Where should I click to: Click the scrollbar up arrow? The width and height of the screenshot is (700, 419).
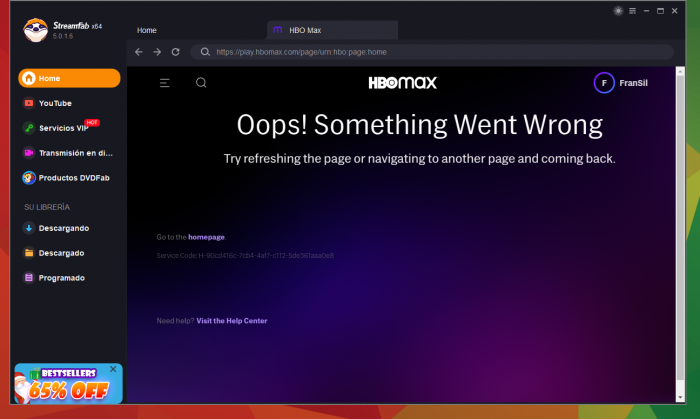(x=680, y=71)
